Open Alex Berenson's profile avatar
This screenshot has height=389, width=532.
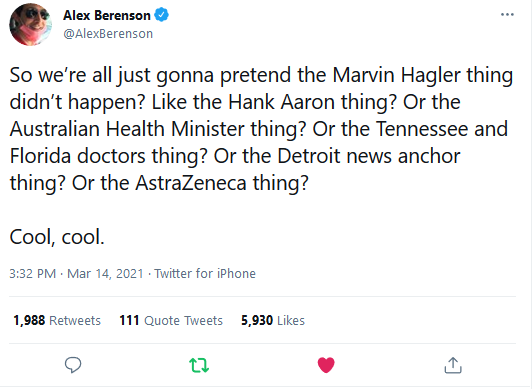point(31,24)
